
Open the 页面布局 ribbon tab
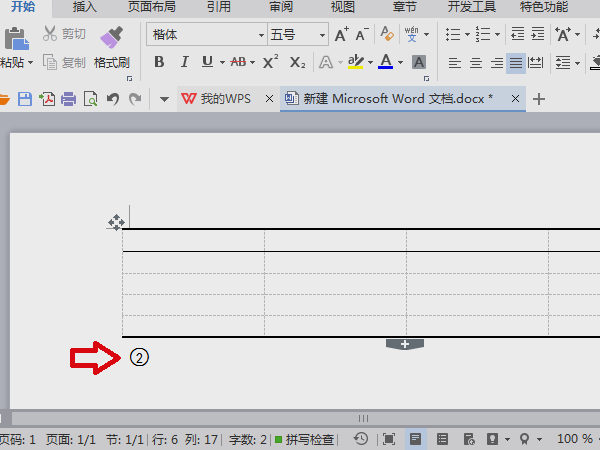(152, 7)
